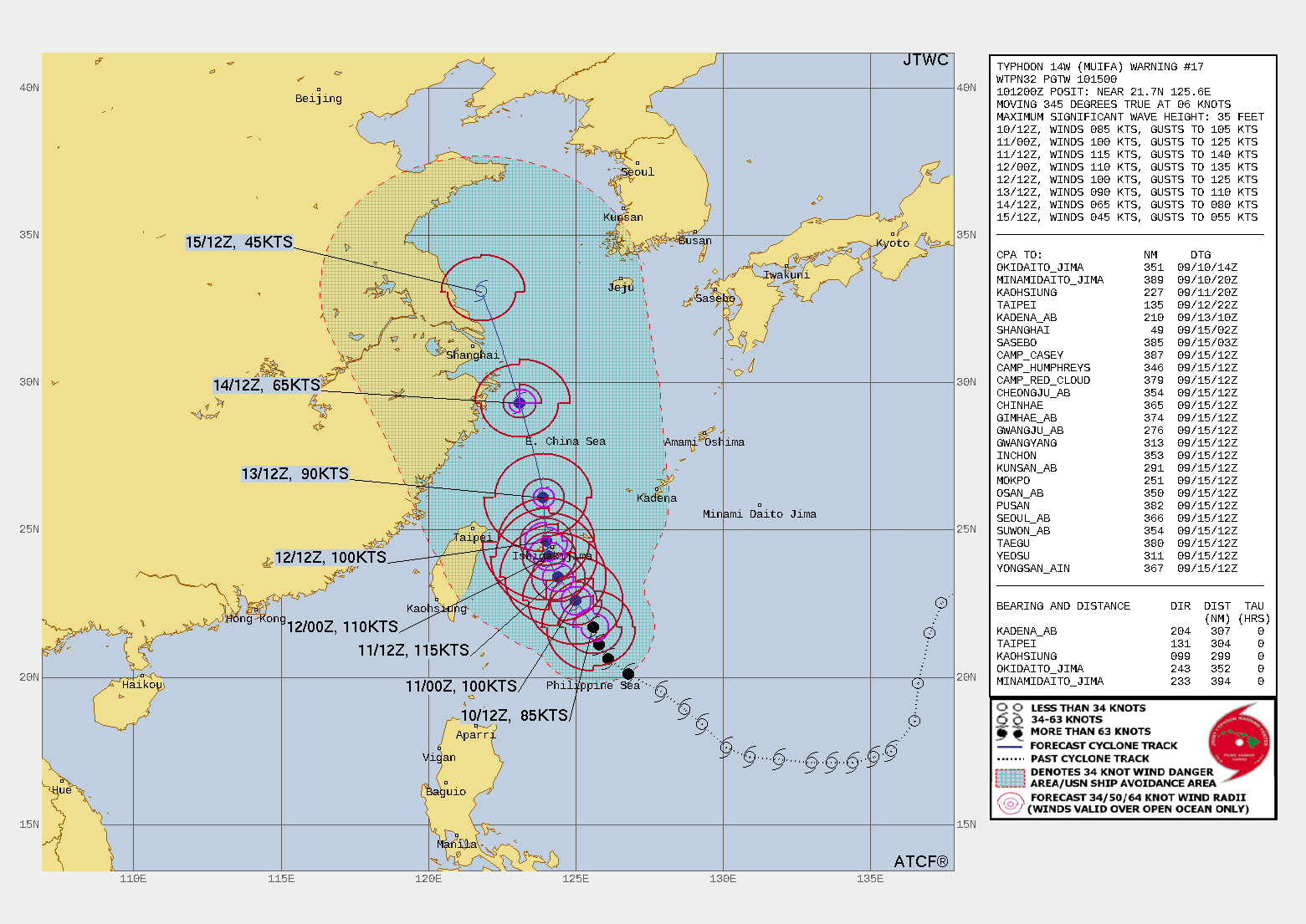The width and height of the screenshot is (1306, 924).
Task: Click the Kaohsiung label on the map
Action: pyautogui.click(x=437, y=609)
